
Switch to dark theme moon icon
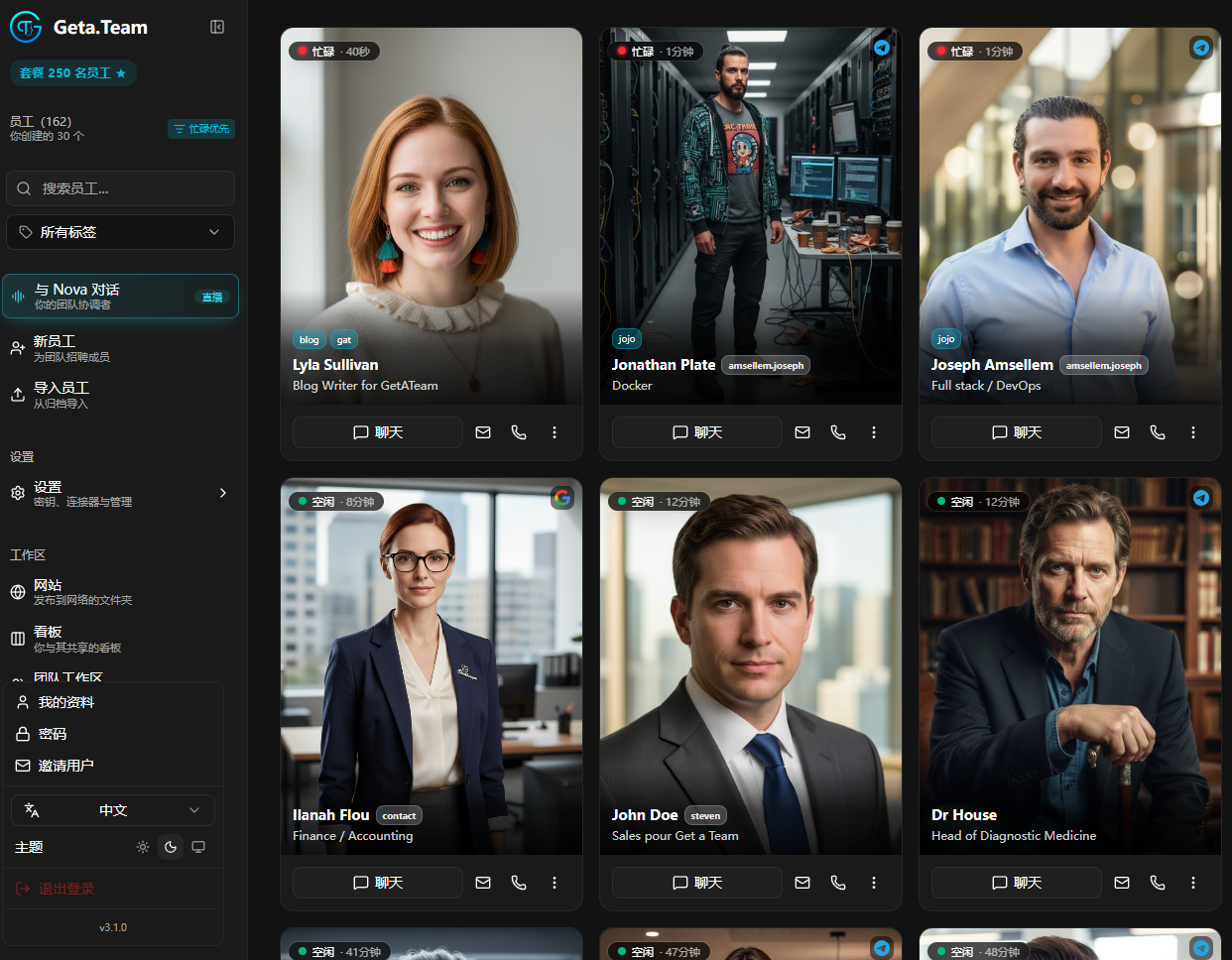pyautogui.click(x=171, y=847)
